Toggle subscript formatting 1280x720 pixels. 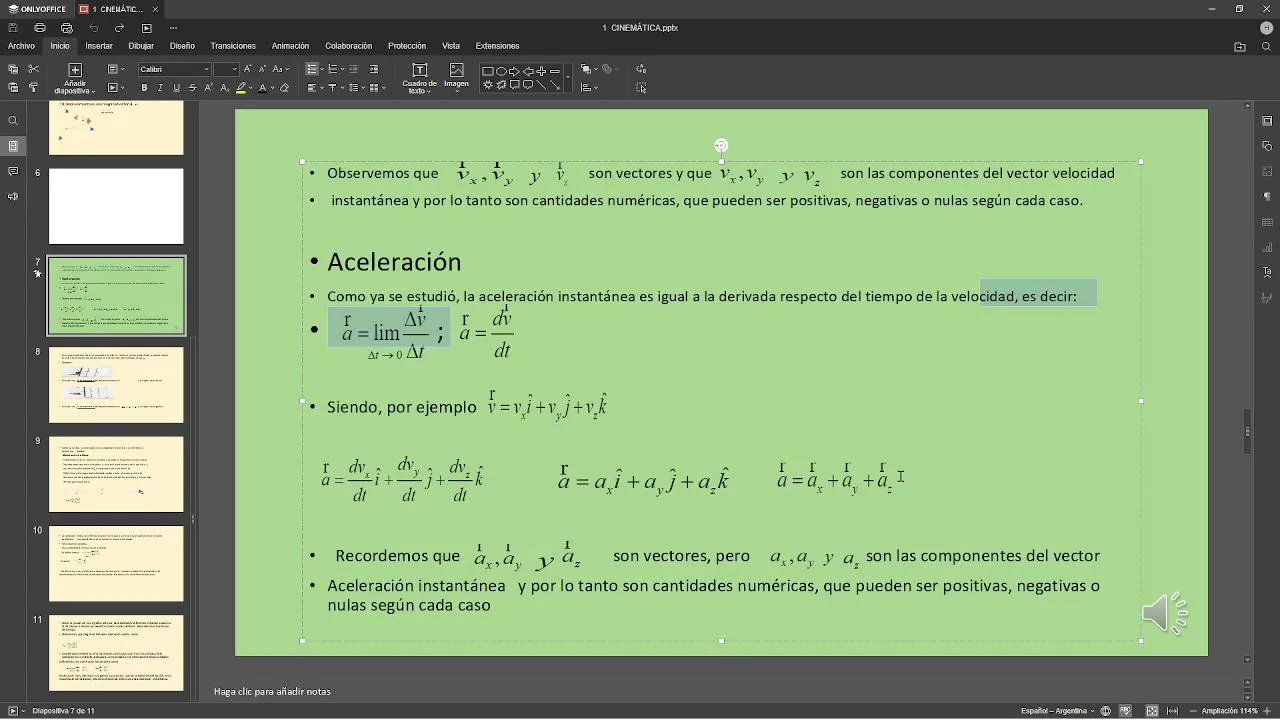pyautogui.click(x=225, y=88)
